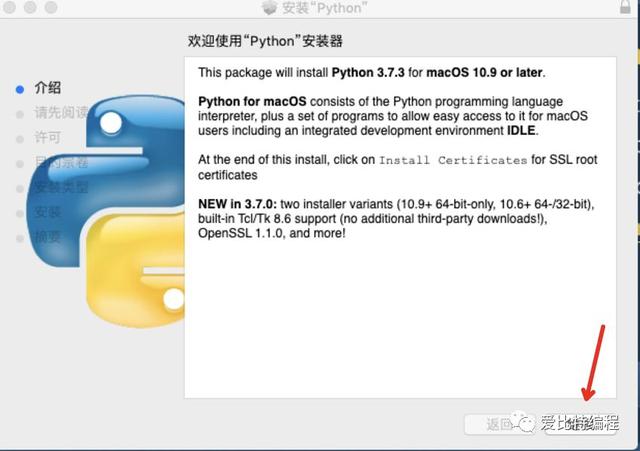Image resolution: width=640 pixels, height=451 pixels.
Task: Click the bold text Python for macOS
Action: pos(252,102)
